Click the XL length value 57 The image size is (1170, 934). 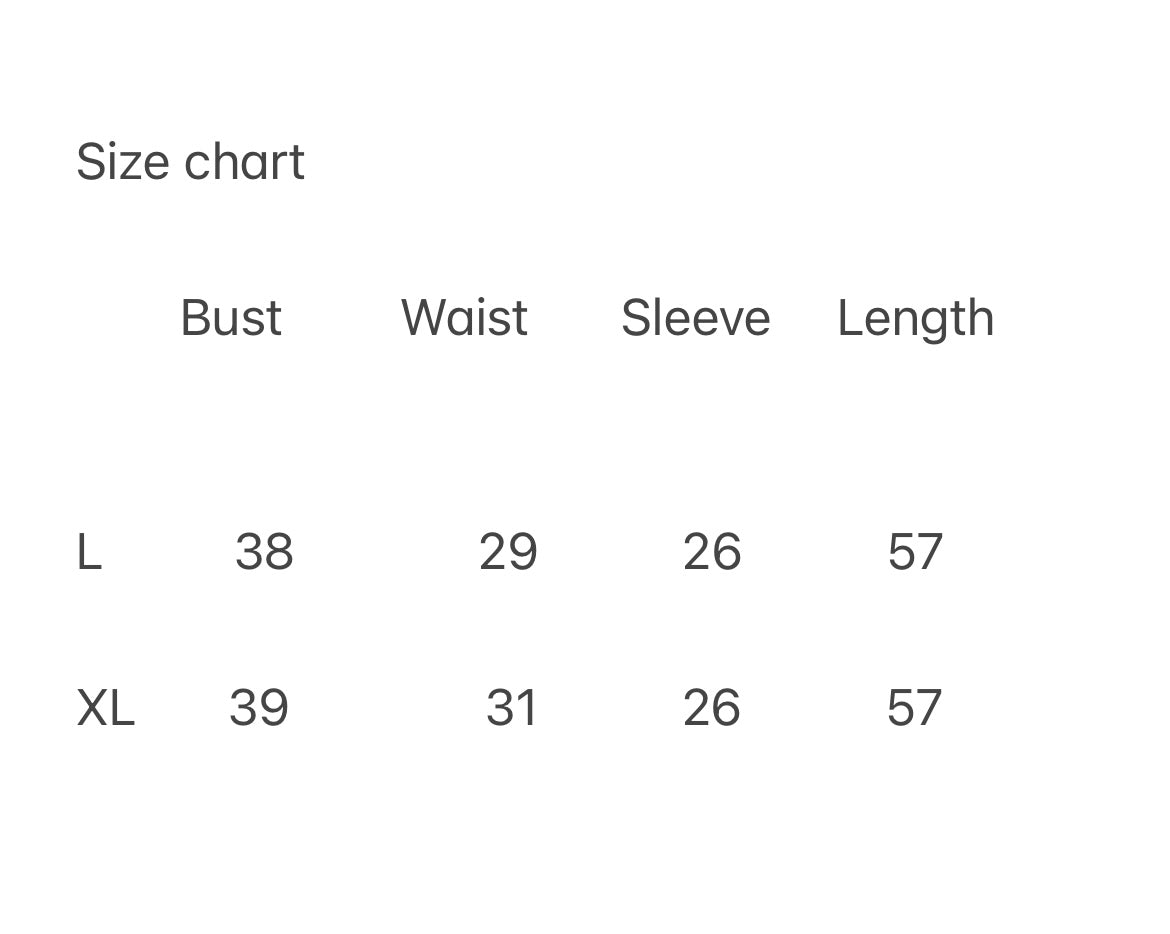click(x=914, y=709)
